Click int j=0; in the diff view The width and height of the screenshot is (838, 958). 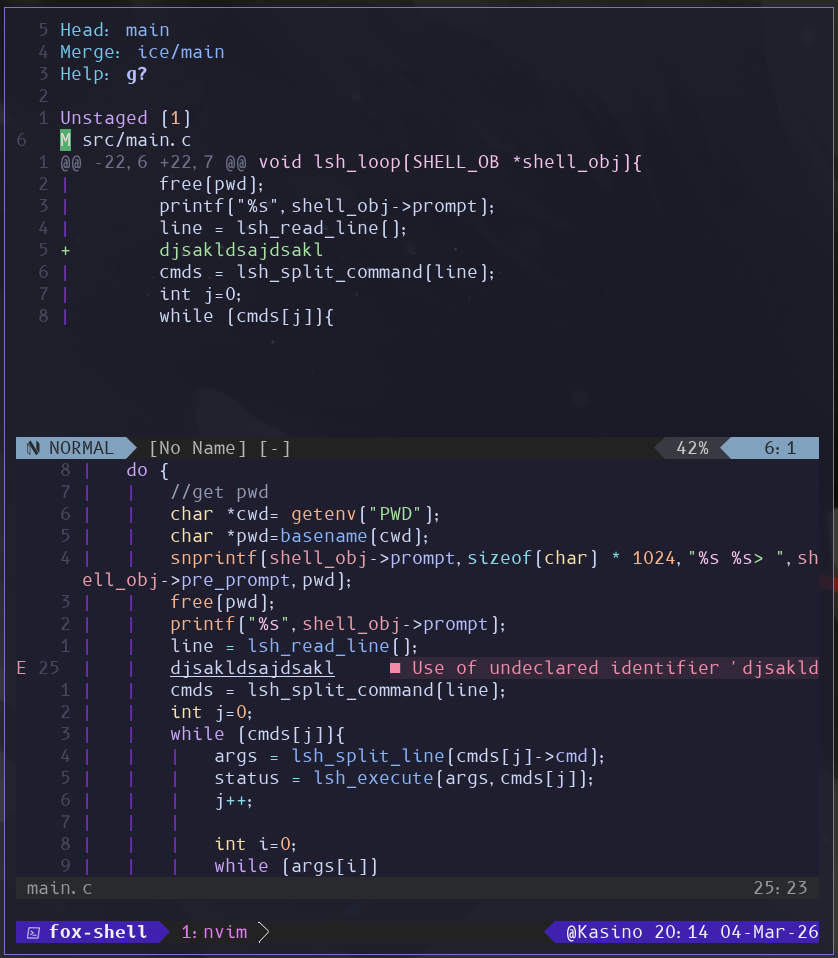(200, 294)
